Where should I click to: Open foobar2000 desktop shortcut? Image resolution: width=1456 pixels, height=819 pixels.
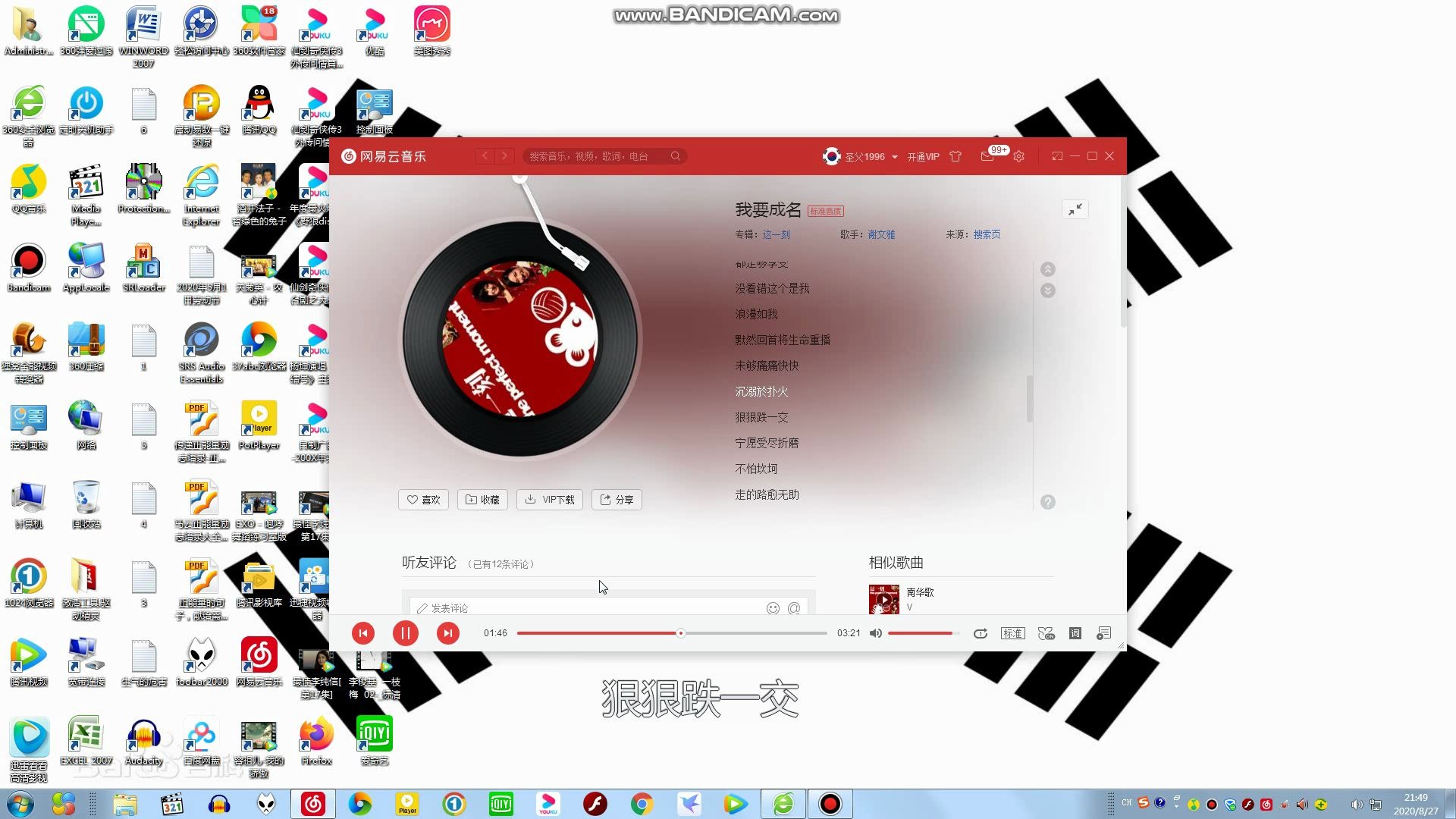click(202, 662)
